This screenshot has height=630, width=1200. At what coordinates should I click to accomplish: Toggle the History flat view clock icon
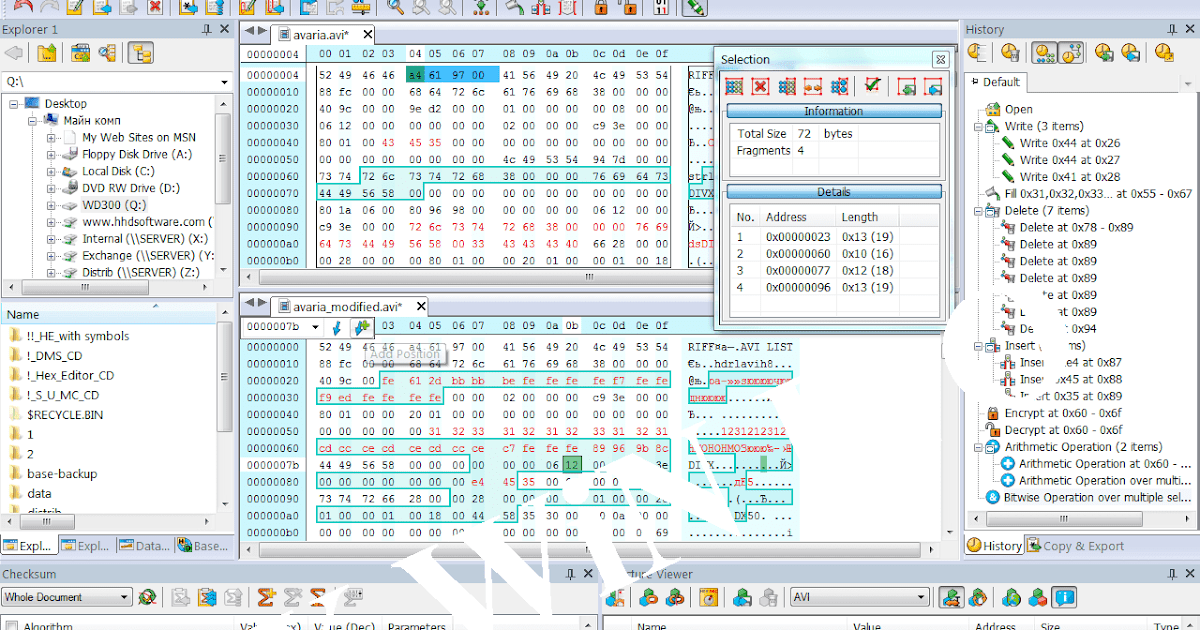click(x=1045, y=53)
